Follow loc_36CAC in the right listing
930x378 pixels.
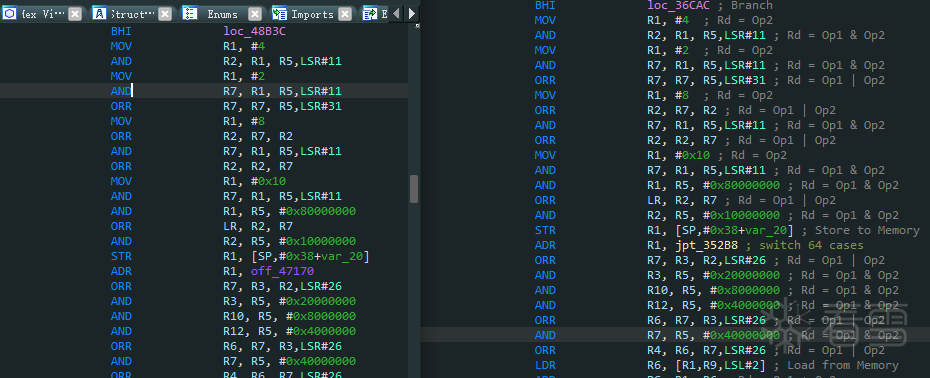pyautogui.click(x=679, y=5)
